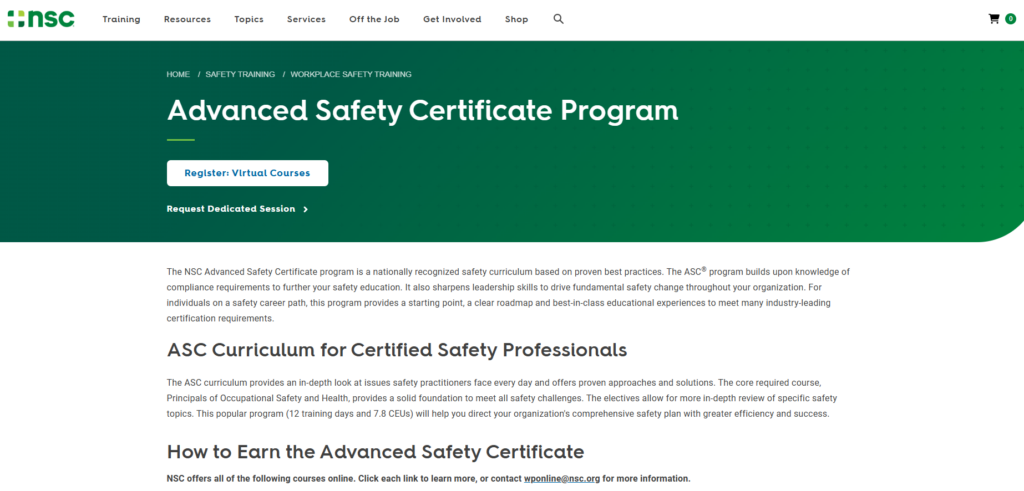Click the text '12 training days and 7.8 CEUs'
The image size is (1024, 491).
(350, 414)
